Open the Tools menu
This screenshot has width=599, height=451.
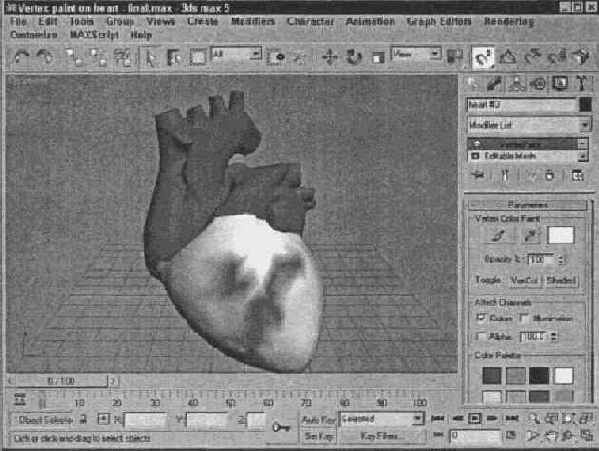click(x=82, y=21)
